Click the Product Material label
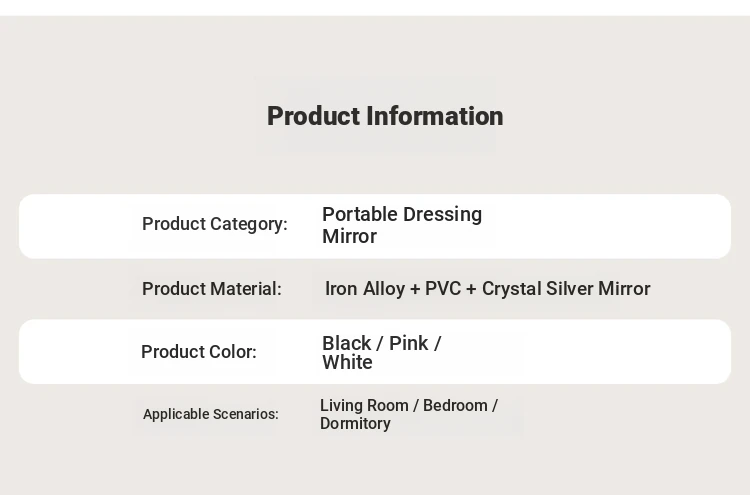The image size is (750, 495). click(x=211, y=289)
